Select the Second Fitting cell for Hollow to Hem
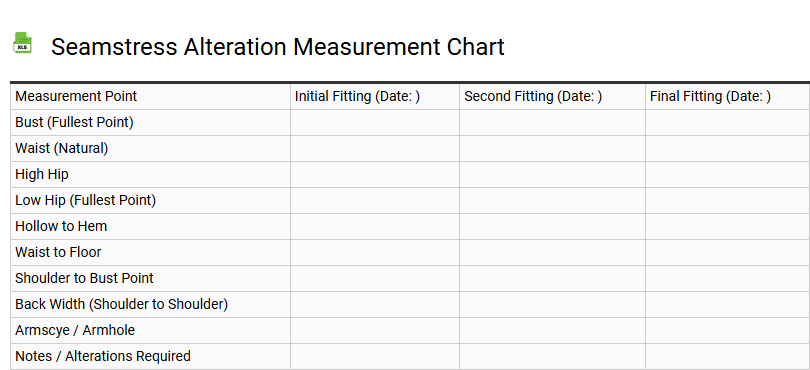Screen dimensions: 810x370 tap(552, 226)
